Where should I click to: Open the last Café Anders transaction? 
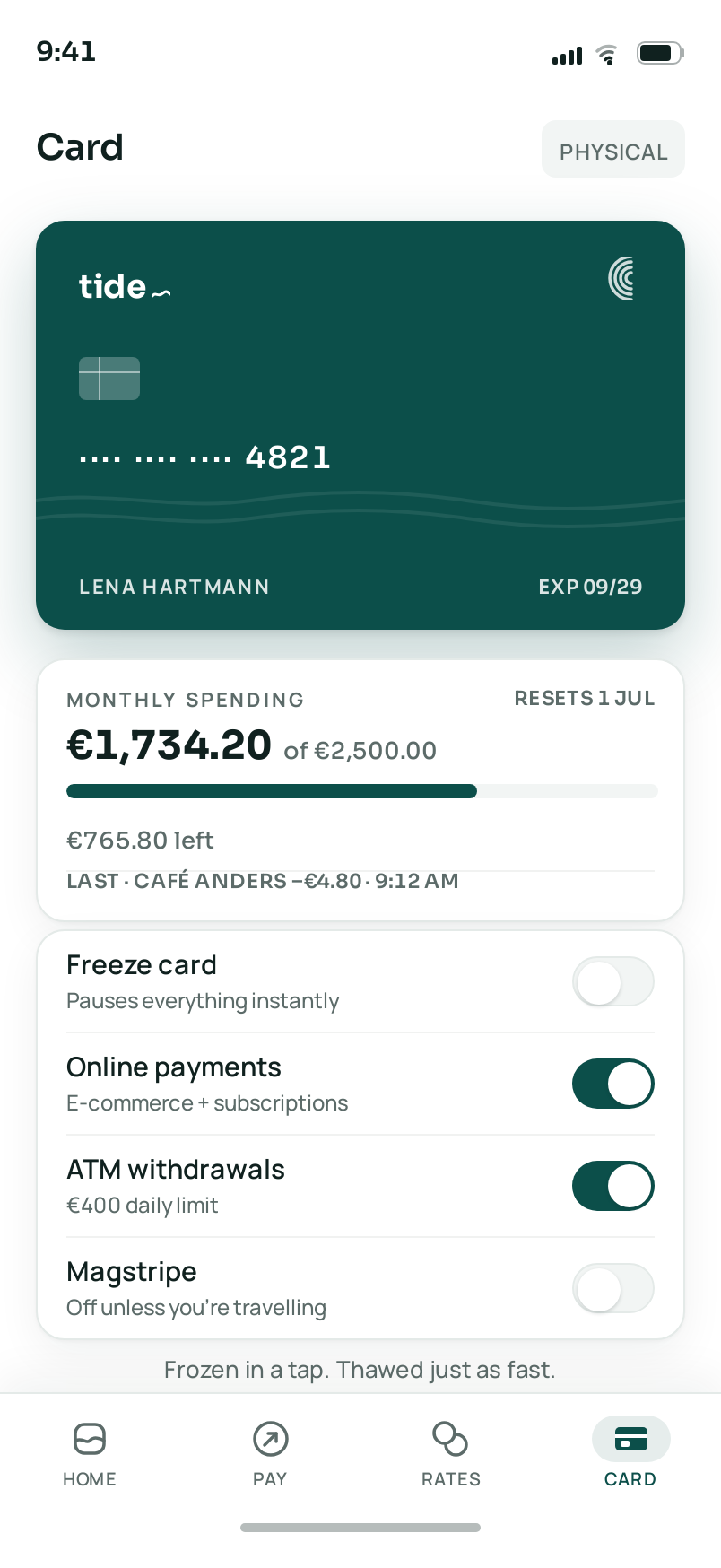263,881
